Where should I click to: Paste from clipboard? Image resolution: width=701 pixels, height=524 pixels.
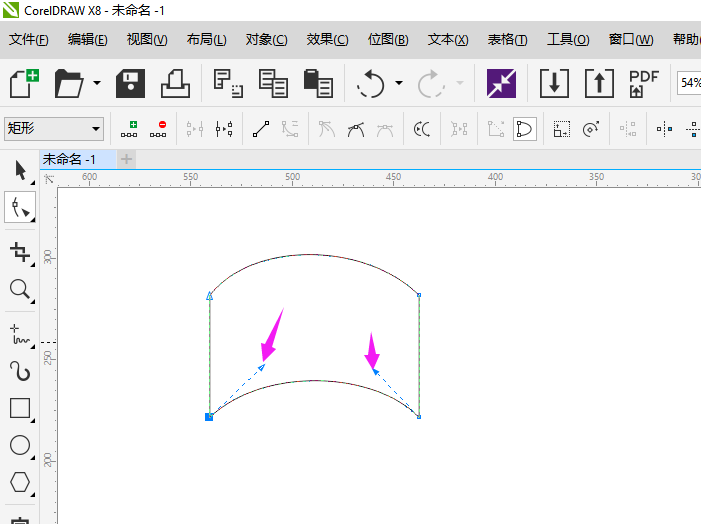[318, 83]
